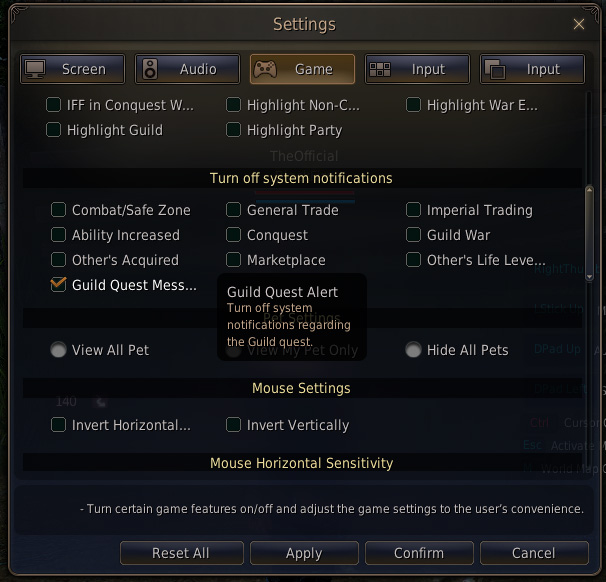Toggle the Guild War checkbox

pyautogui.click(x=413, y=235)
